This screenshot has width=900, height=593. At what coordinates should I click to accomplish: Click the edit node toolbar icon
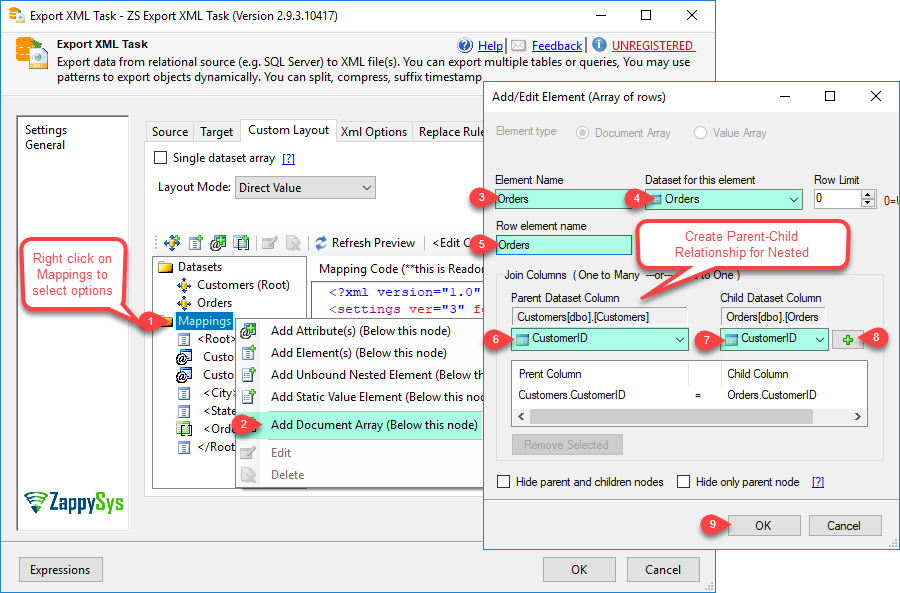pos(270,243)
